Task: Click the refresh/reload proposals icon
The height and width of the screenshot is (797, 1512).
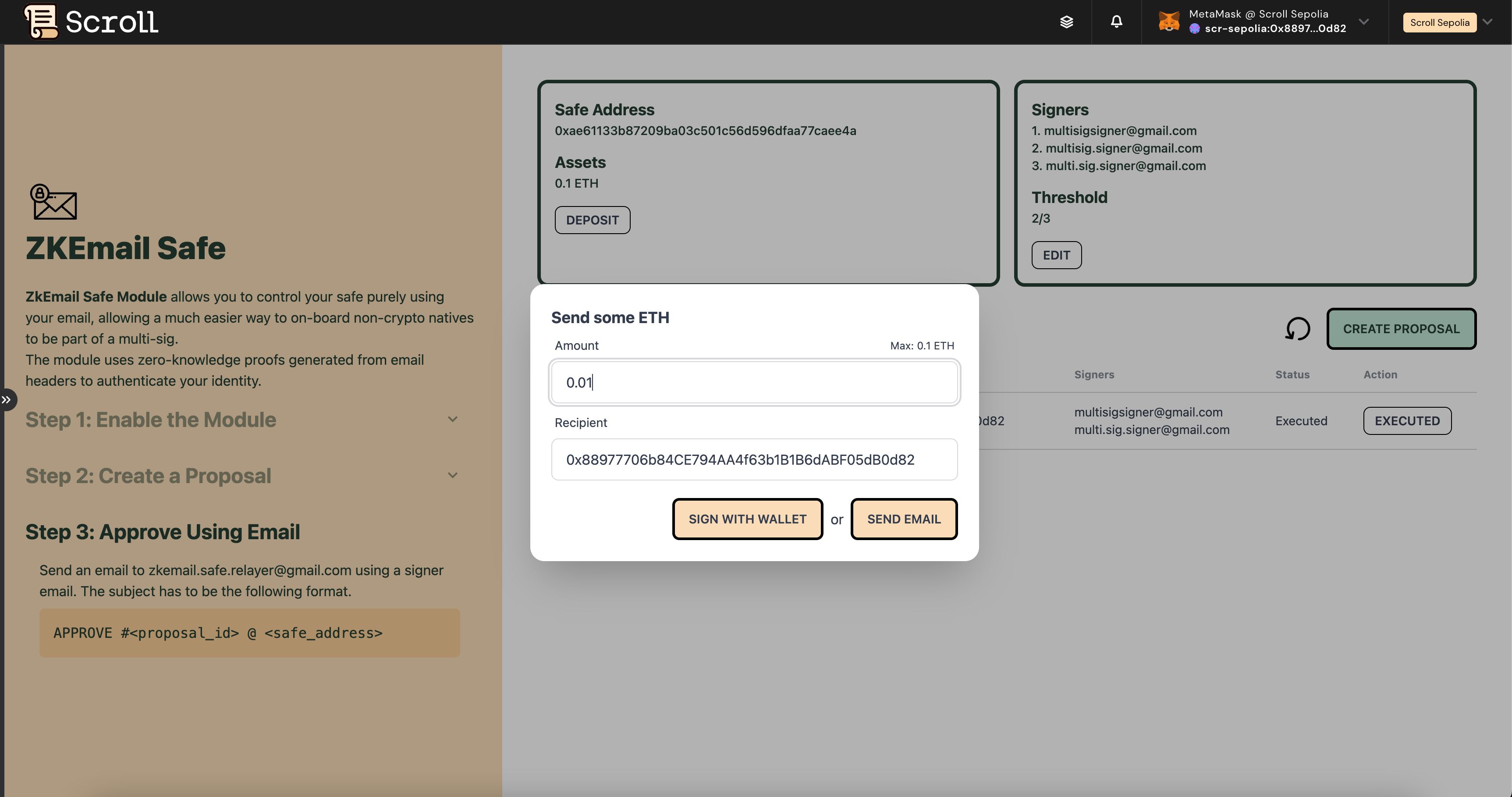Action: pos(1297,327)
